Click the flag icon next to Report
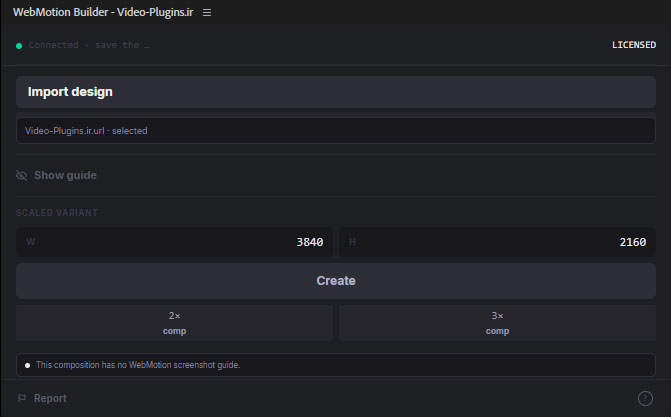This screenshot has width=671, height=417. click(x=22, y=398)
